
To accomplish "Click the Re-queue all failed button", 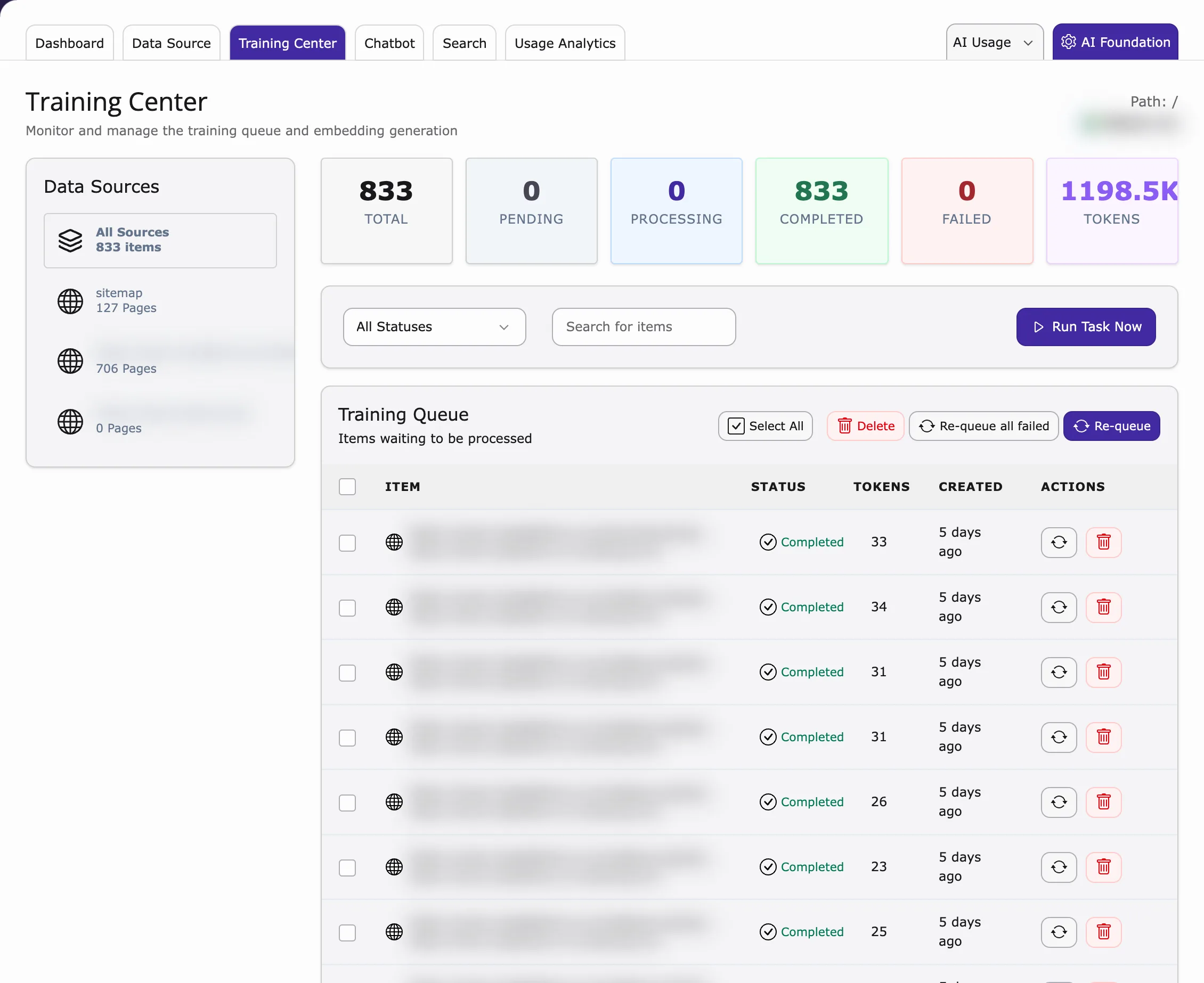I will click(x=983, y=426).
